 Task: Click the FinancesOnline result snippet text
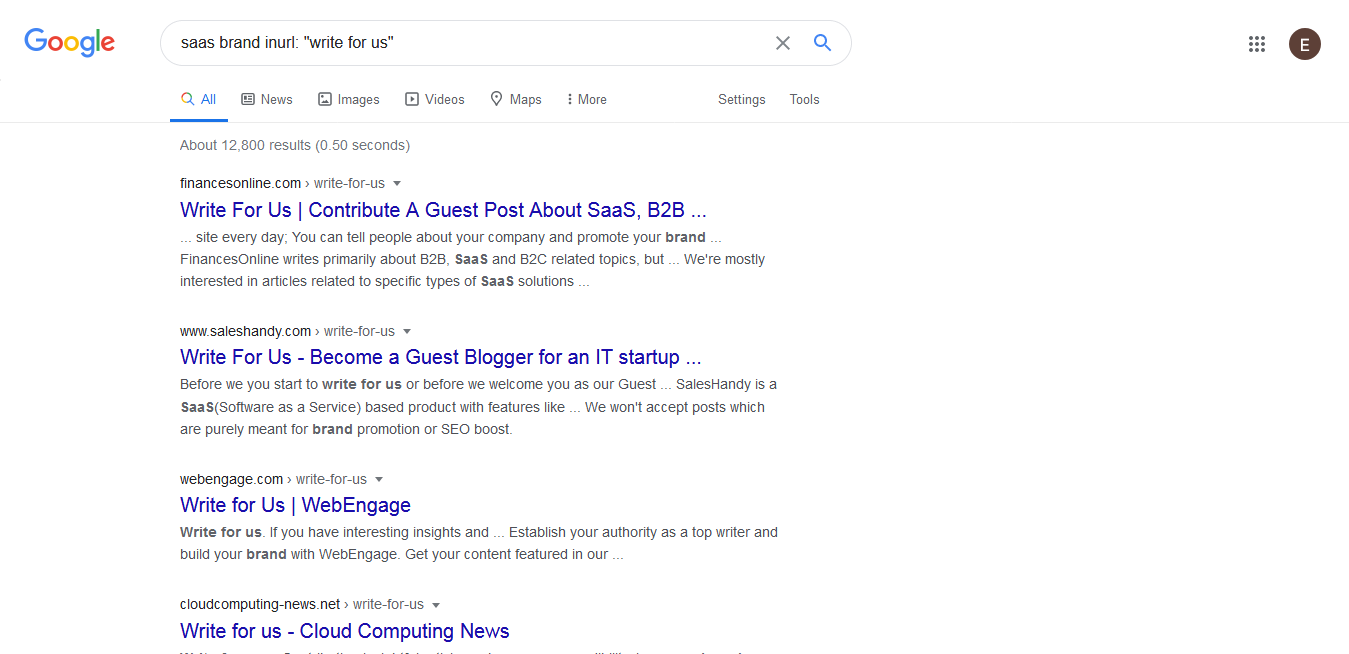(472, 259)
